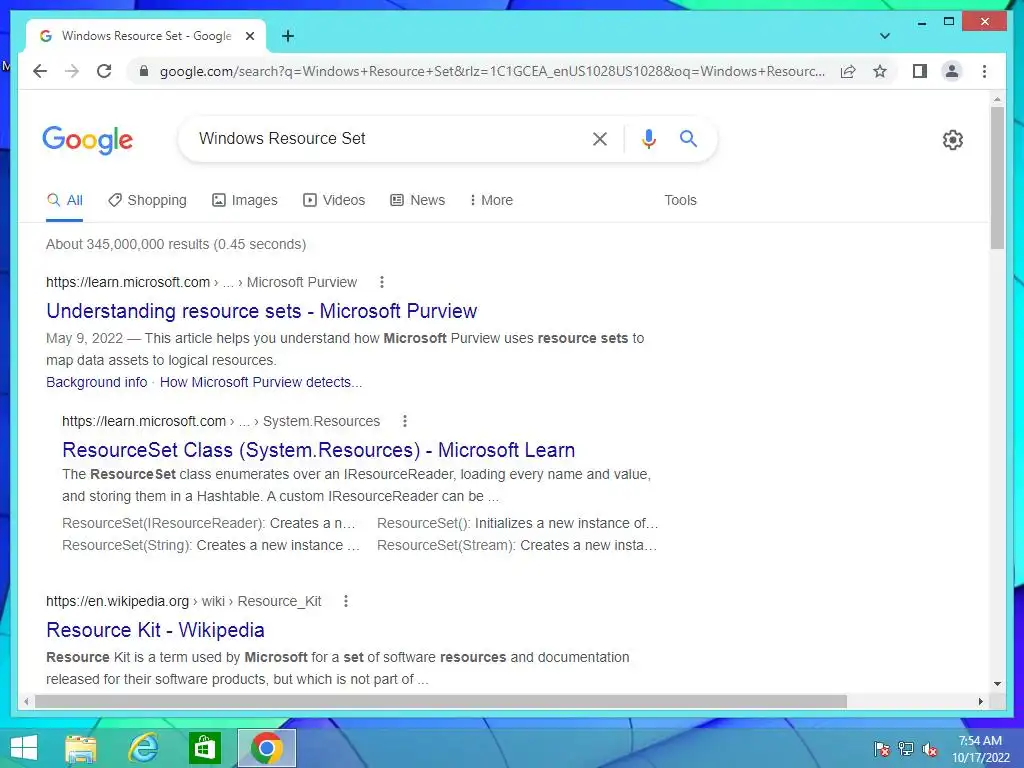Start voice search with microphone

click(x=648, y=138)
